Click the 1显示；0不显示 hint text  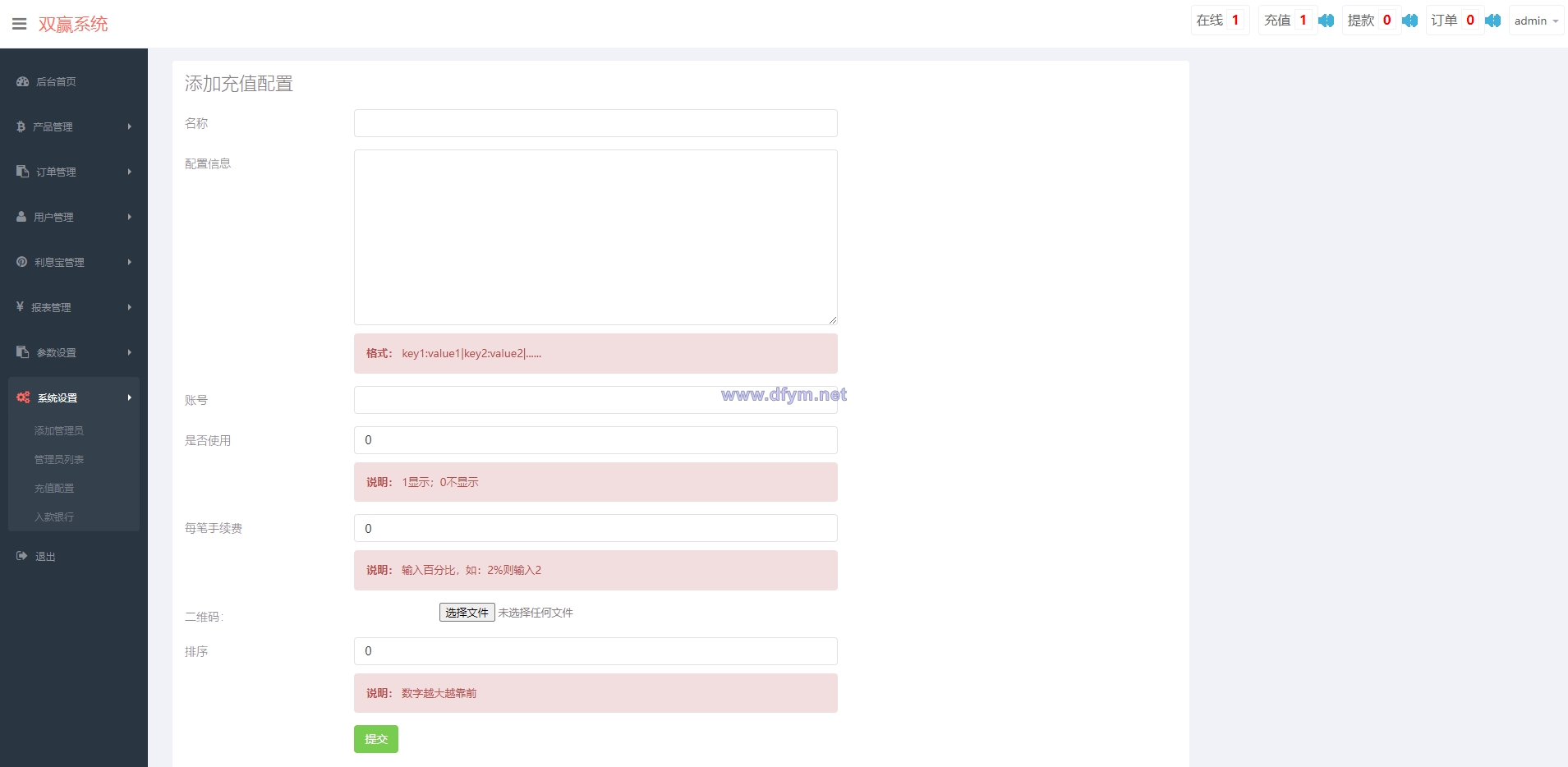tap(440, 482)
